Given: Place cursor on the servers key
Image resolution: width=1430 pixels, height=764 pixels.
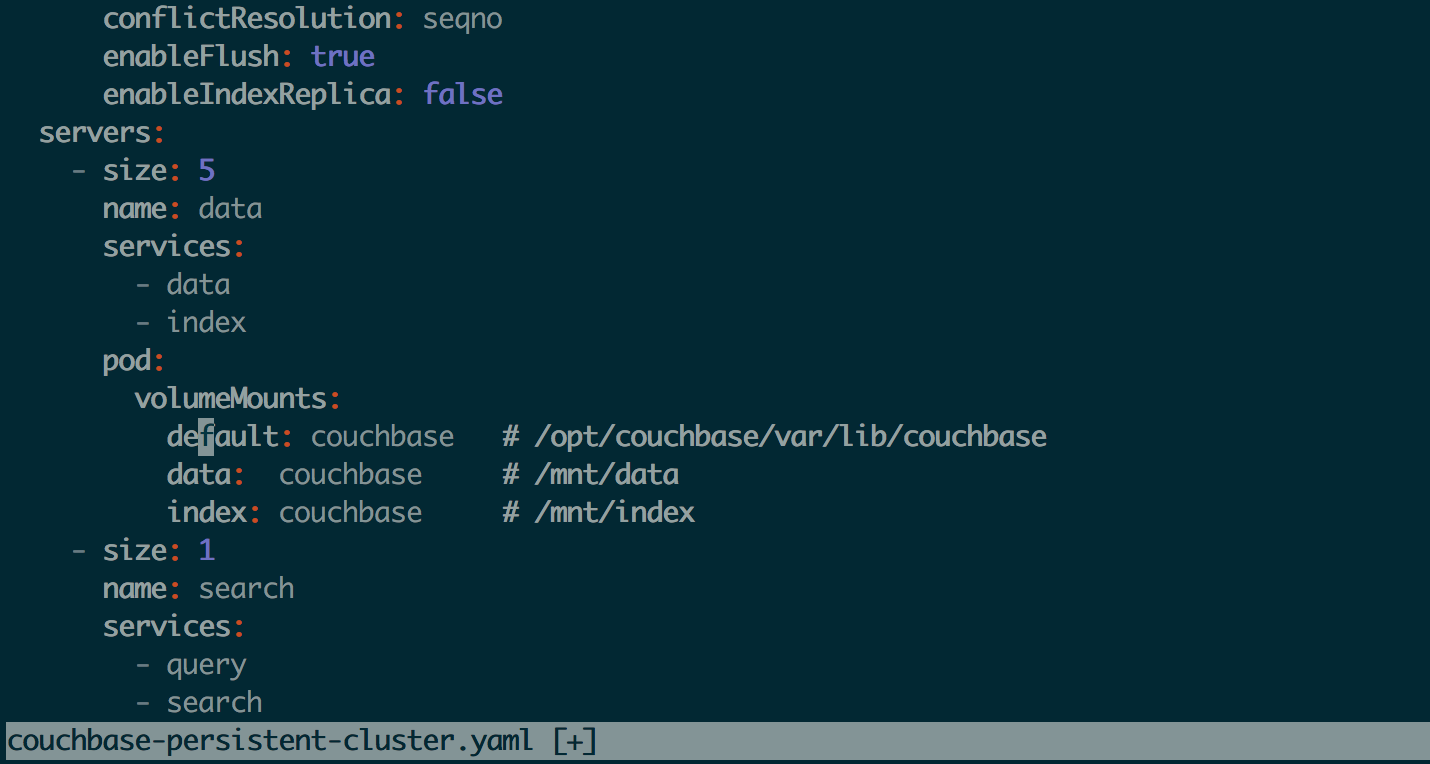Looking at the screenshot, I should click(x=95, y=132).
